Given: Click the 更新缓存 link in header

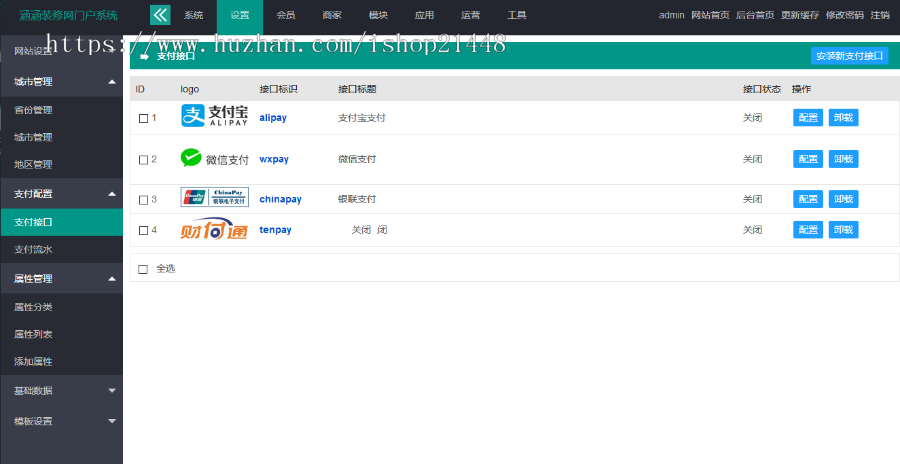Looking at the screenshot, I should pyautogui.click(x=798, y=15).
